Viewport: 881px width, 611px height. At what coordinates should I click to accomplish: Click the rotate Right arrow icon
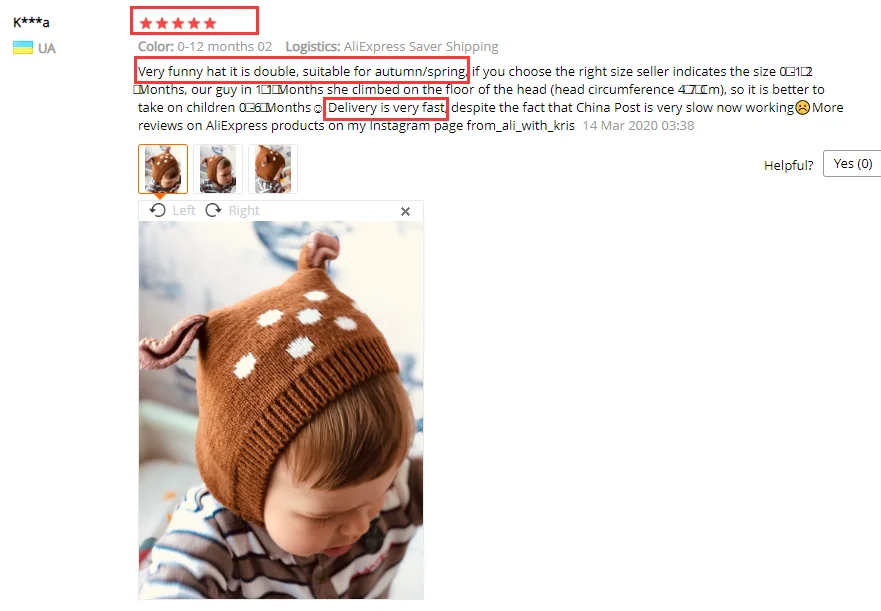[214, 210]
